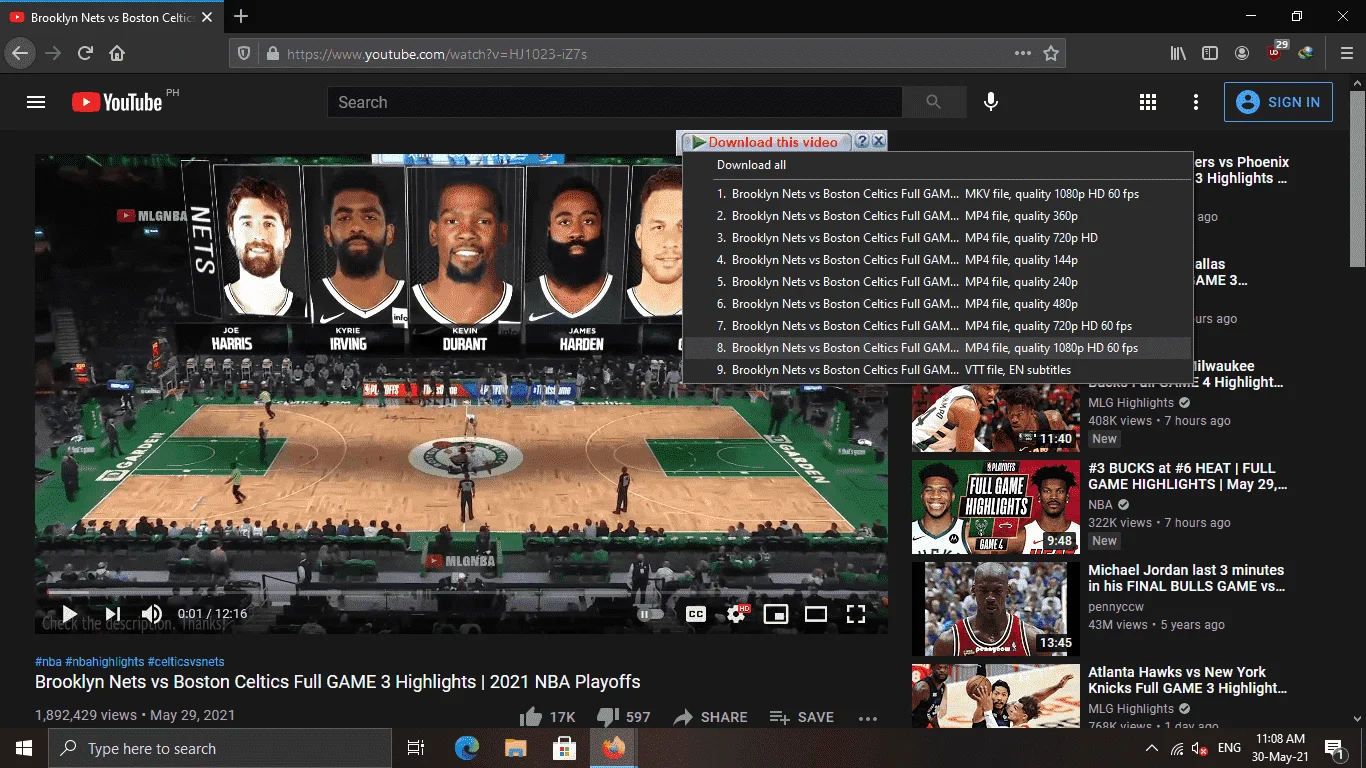Choose MP4 file quality 240p
The image size is (1366, 768).
(x=938, y=282)
